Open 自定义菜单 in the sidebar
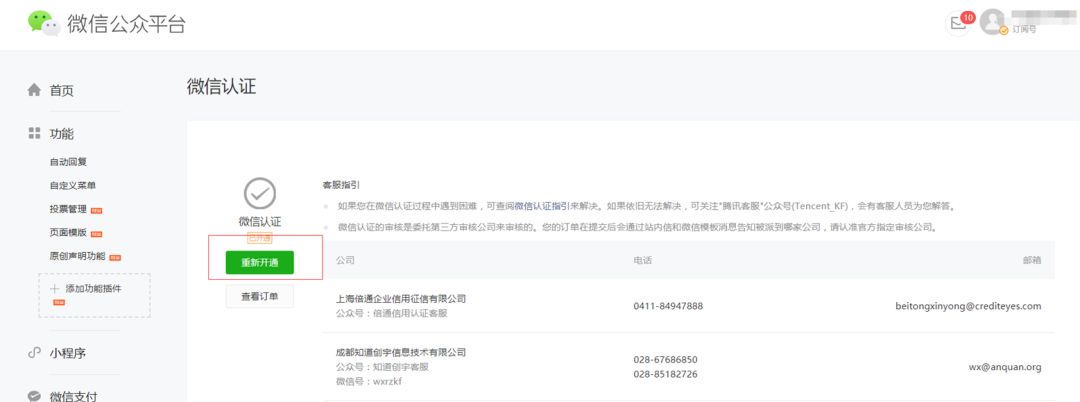The image size is (1080, 402). (73, 185)
